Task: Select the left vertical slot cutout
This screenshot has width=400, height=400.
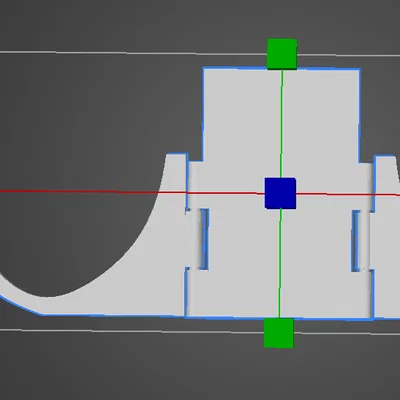Action: [x=204, y=239]
